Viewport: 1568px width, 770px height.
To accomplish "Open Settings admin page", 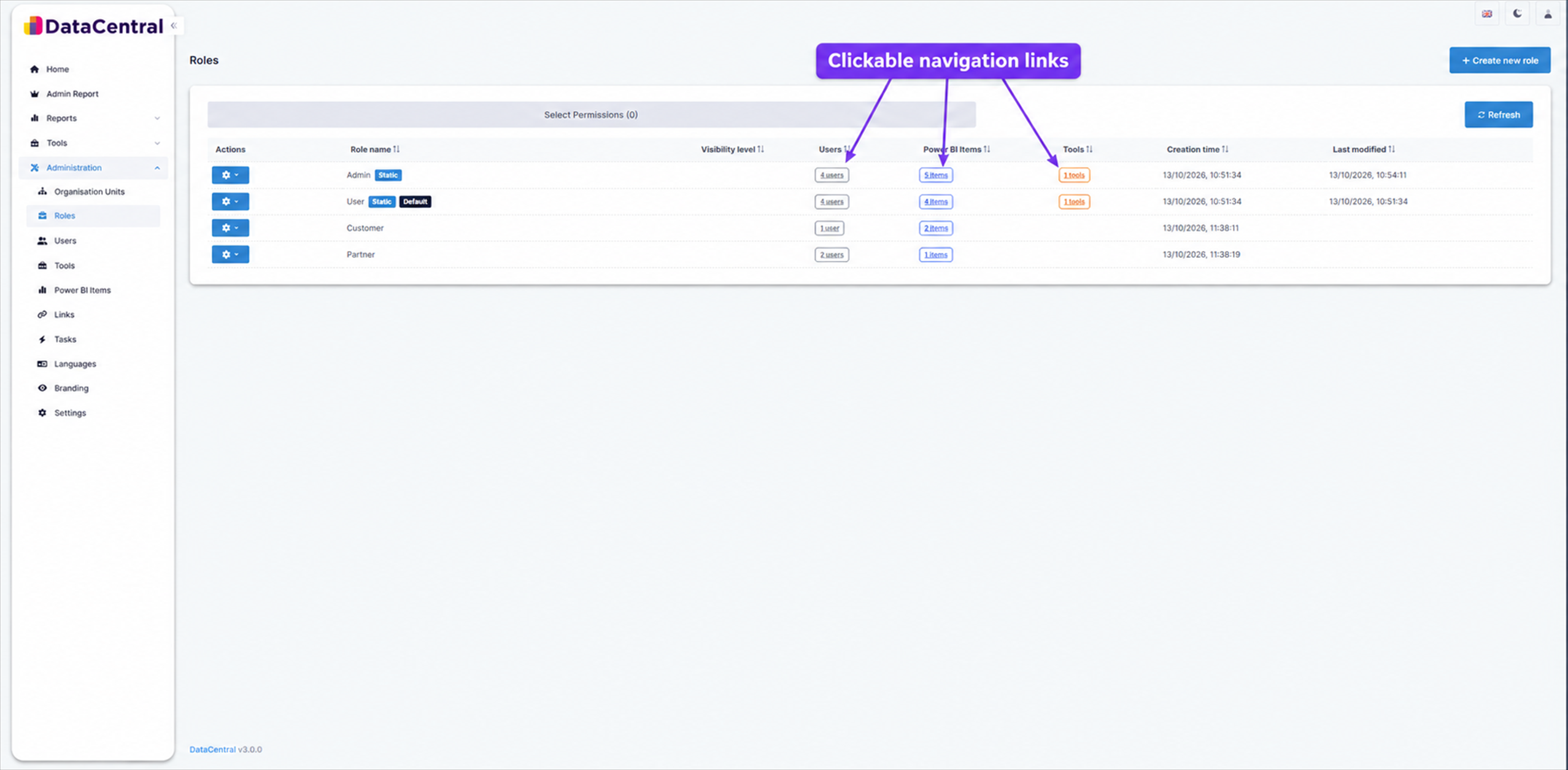I will tap(70, 413).
